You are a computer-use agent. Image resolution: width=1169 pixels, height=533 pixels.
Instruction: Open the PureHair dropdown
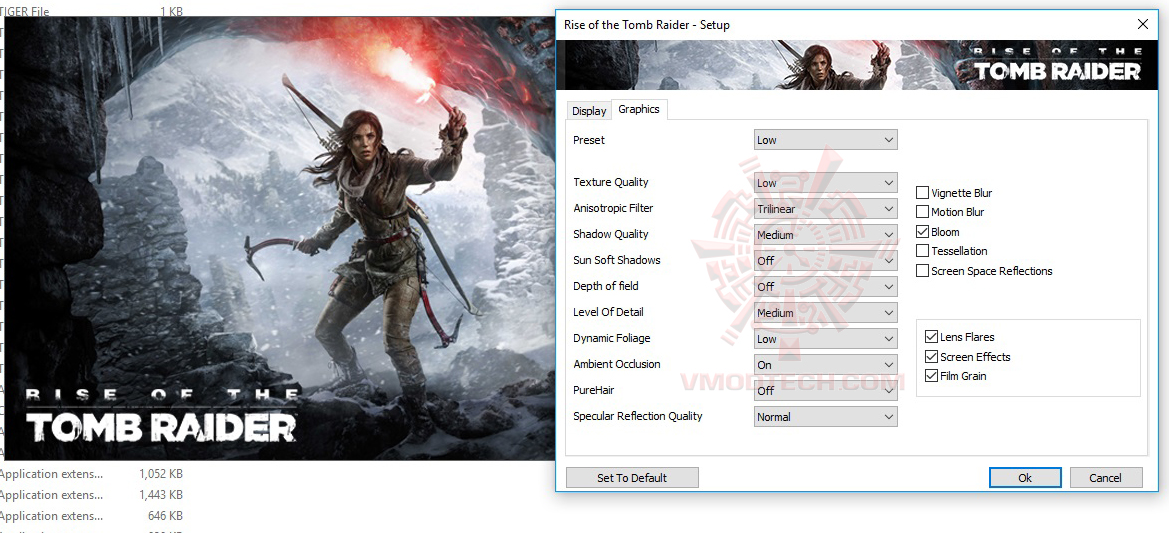[825, 391]
